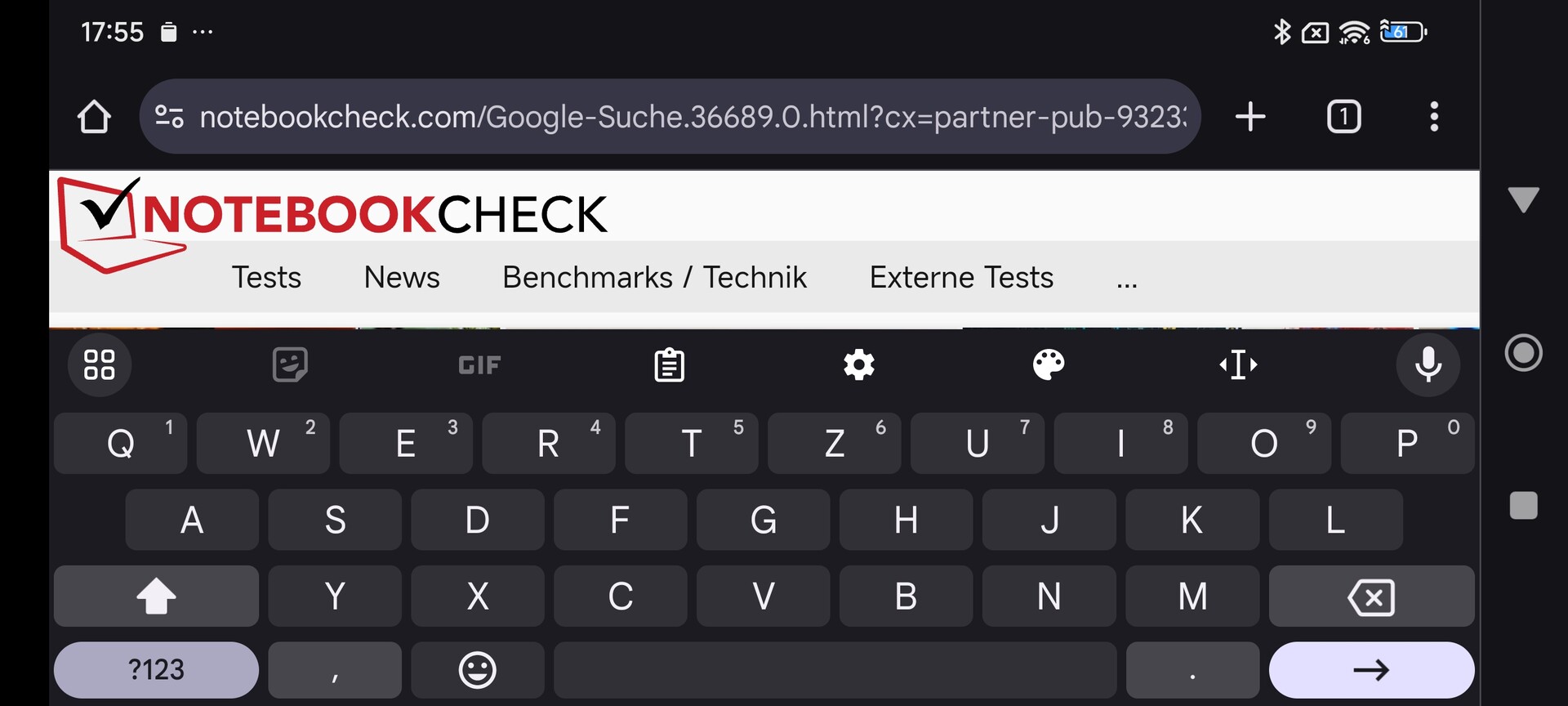Open the tab switcher
The height and width of the screenshot is (706, 1568).
point(1343,117)
